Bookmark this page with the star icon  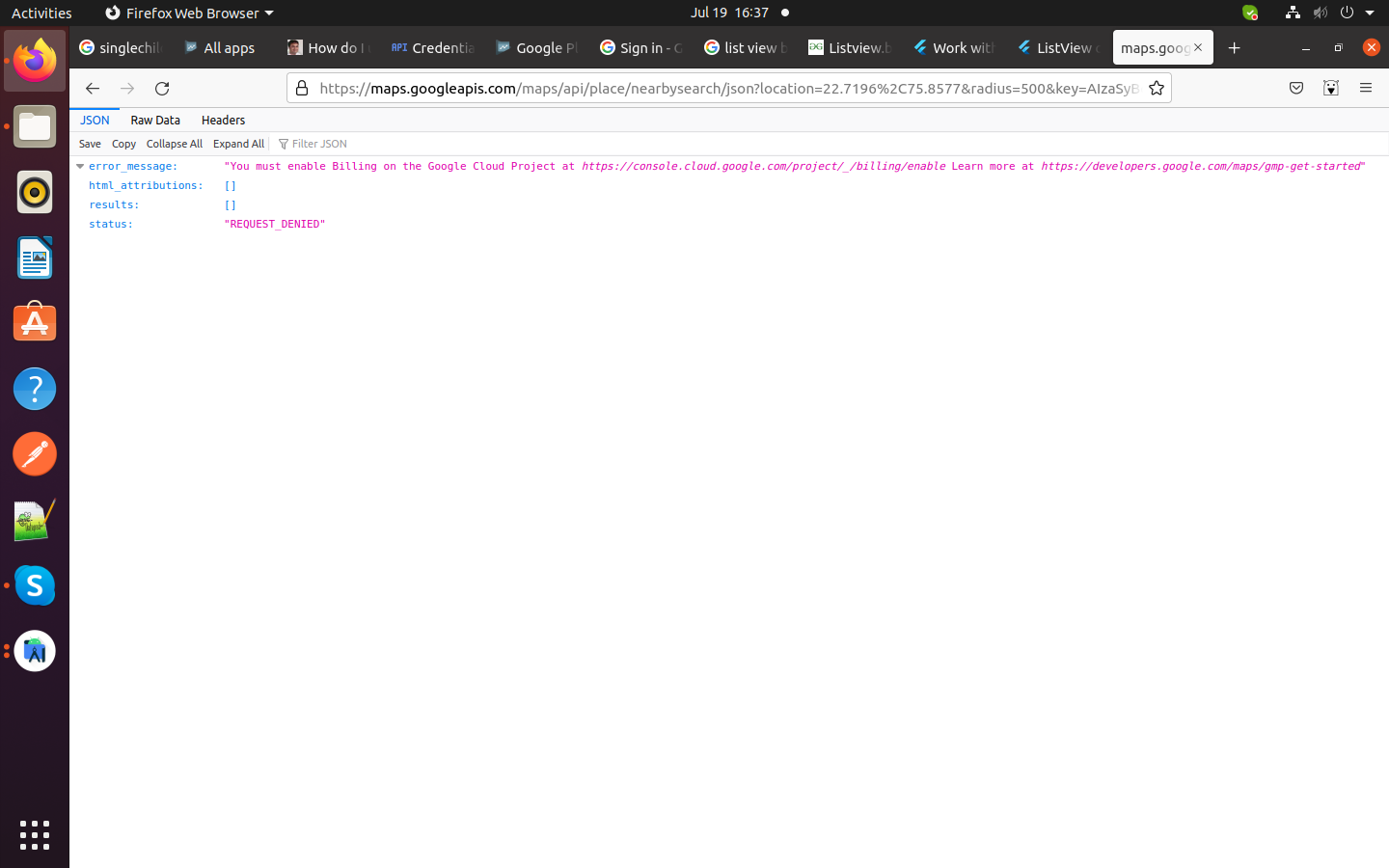[x=1157, y=88]
